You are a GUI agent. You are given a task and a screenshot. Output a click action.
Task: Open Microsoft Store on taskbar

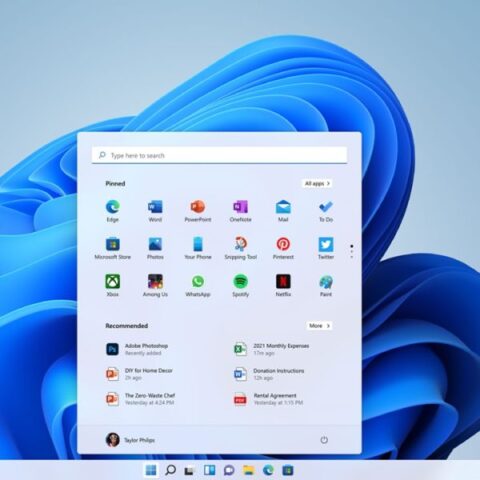(288, 470)
